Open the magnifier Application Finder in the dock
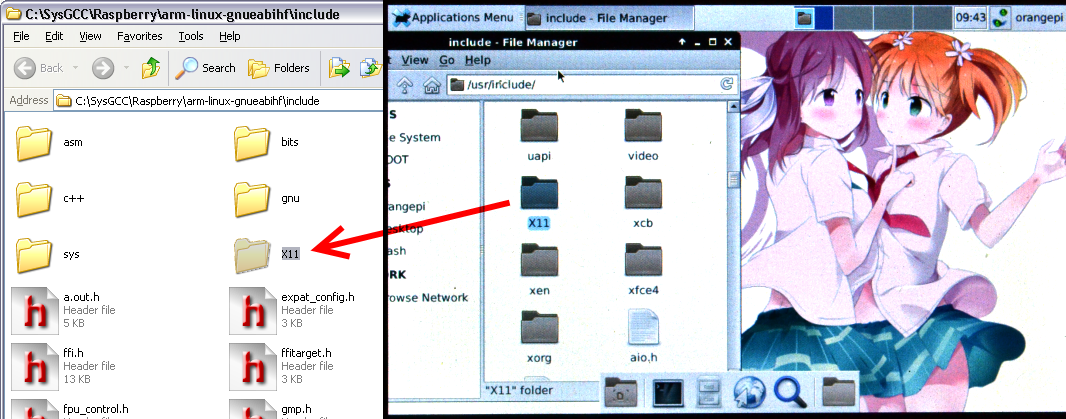This screenshot has height=419, width=1066. point(790,392)
